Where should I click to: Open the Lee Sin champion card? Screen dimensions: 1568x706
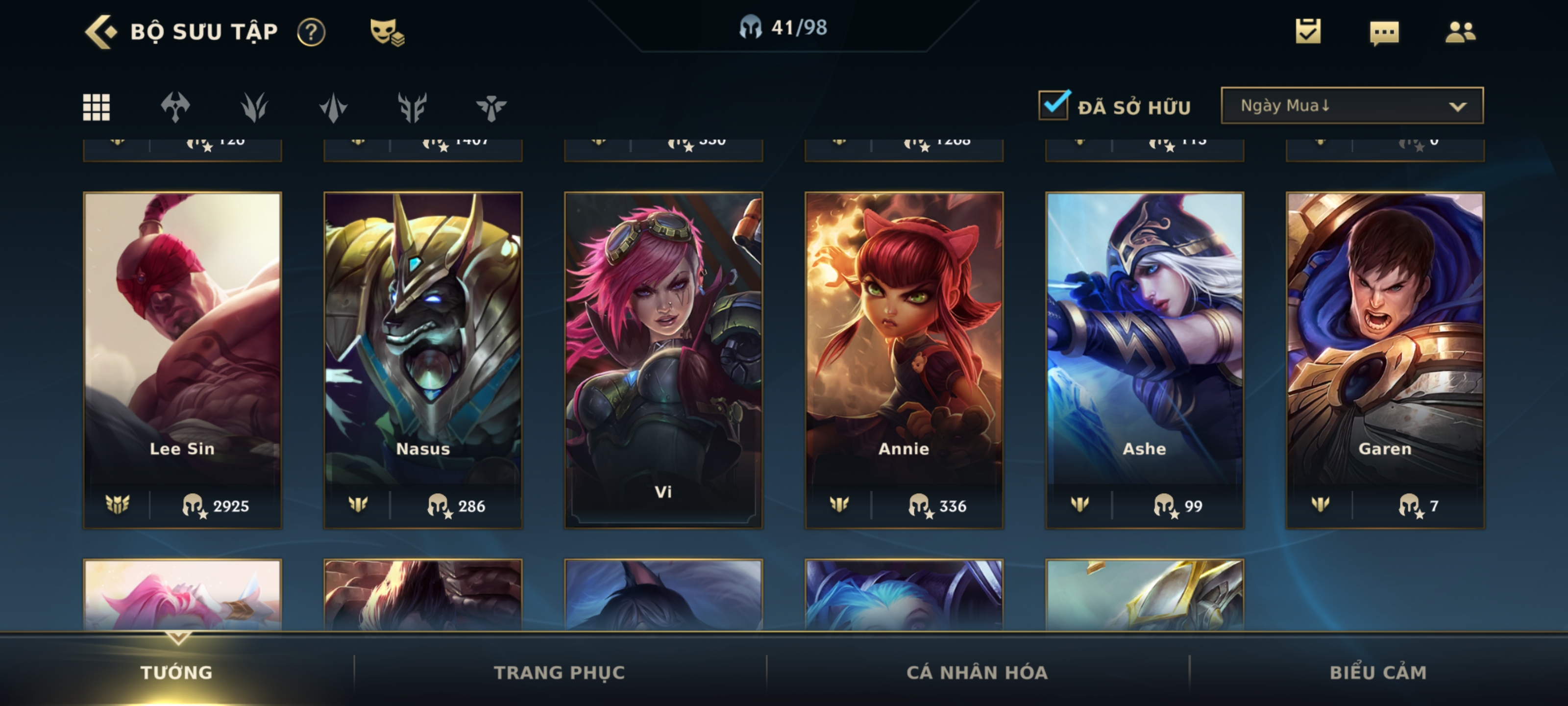[x=182, y=360]
